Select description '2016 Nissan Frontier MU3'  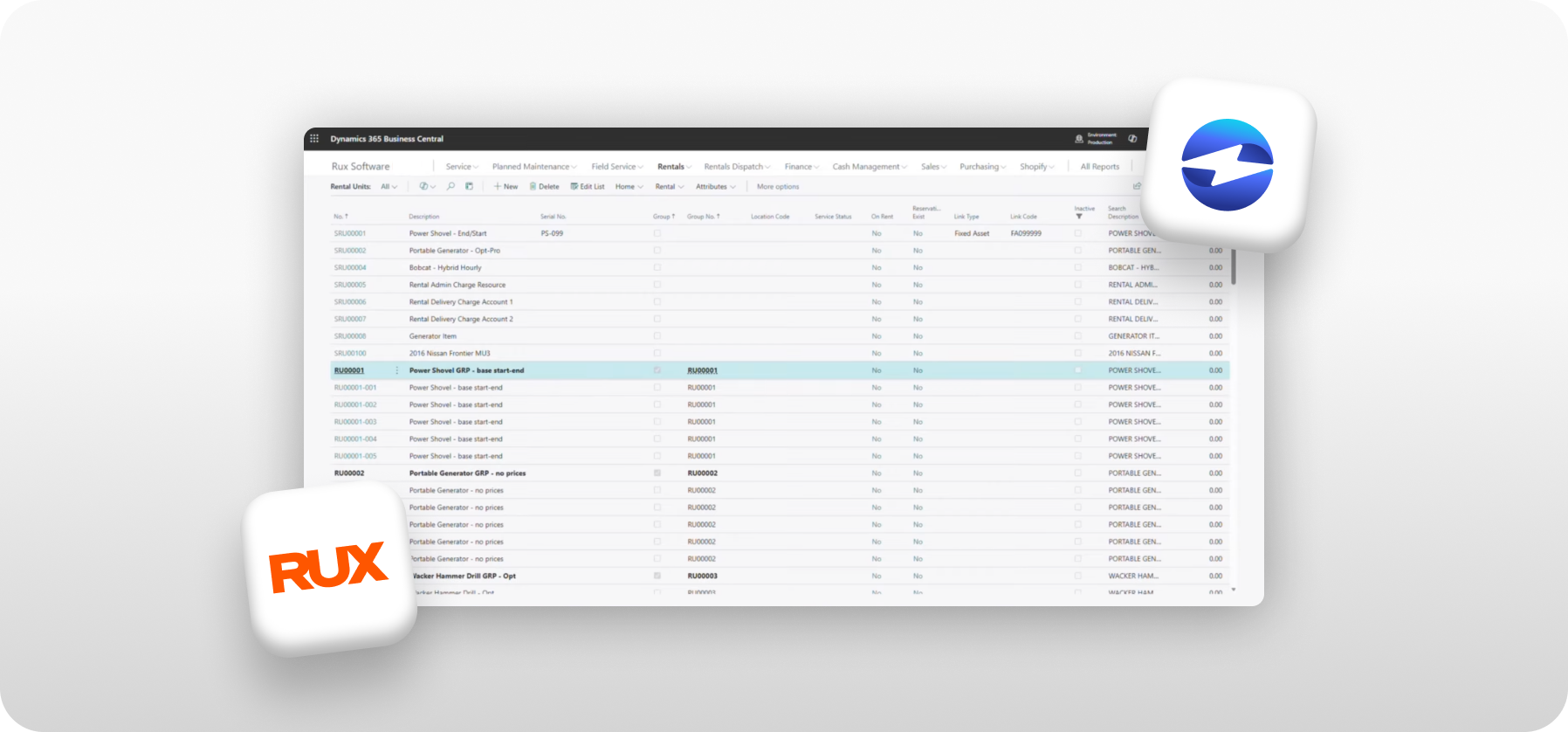pyautogui.click(x=450, y=353)
